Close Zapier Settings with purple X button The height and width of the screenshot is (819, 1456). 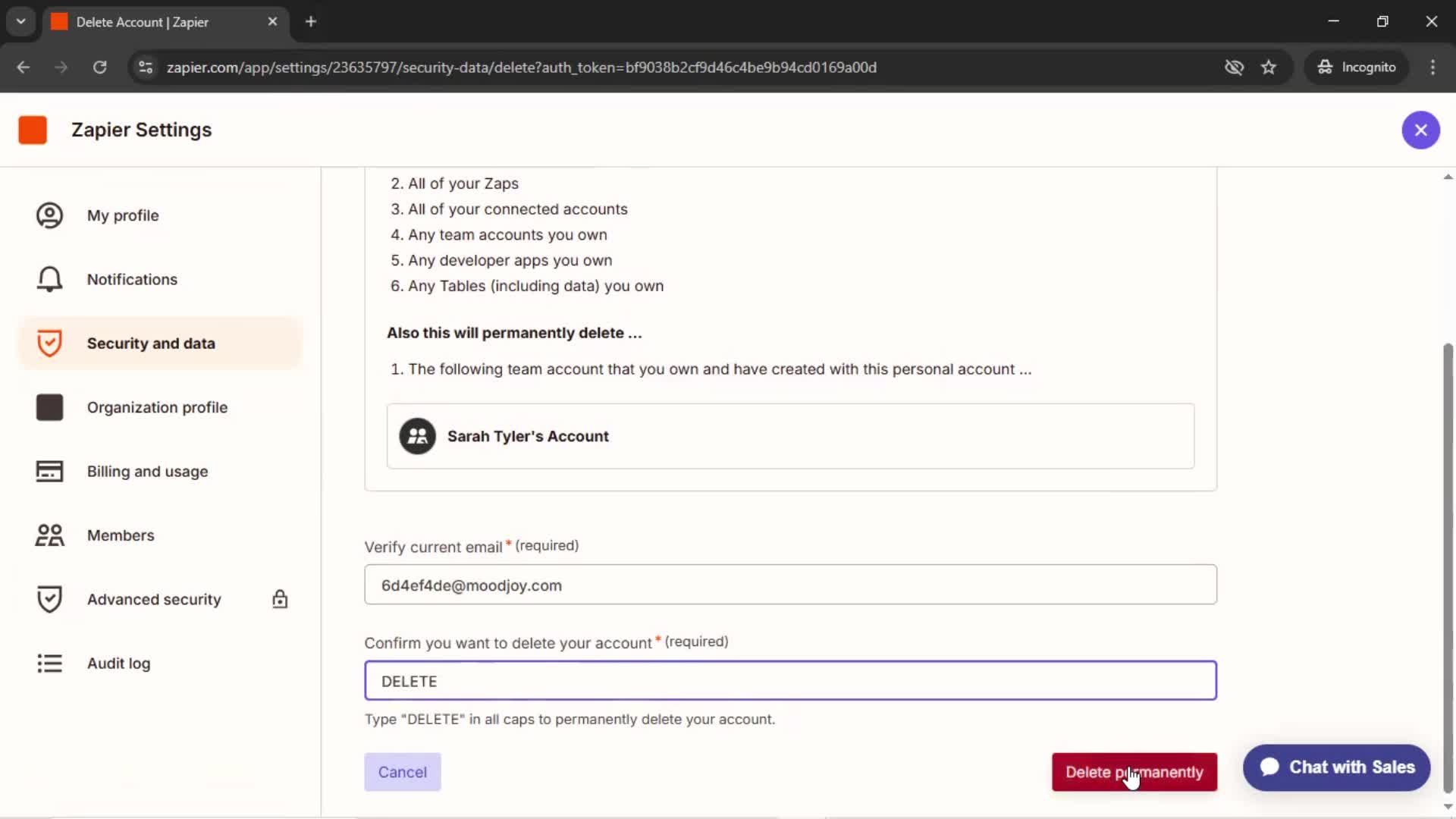click(1420, 130)
